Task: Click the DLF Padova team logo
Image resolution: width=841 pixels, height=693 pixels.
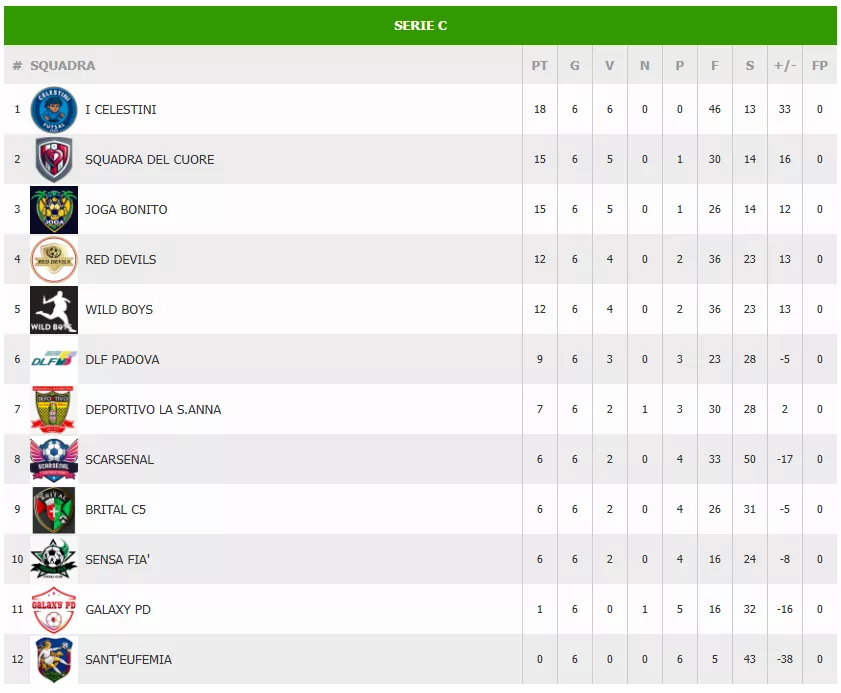Action: click(x=54, y=360)
